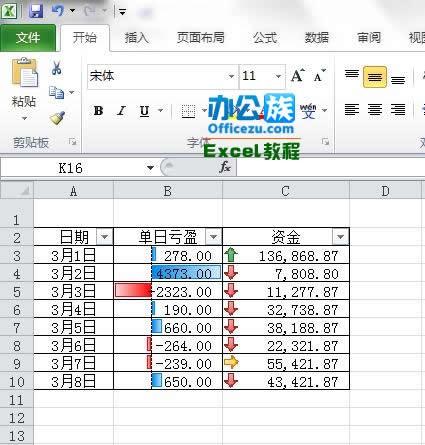Toggle Bold formatting
This screenshot has width=425, height=445.
(x=98, y=111)
